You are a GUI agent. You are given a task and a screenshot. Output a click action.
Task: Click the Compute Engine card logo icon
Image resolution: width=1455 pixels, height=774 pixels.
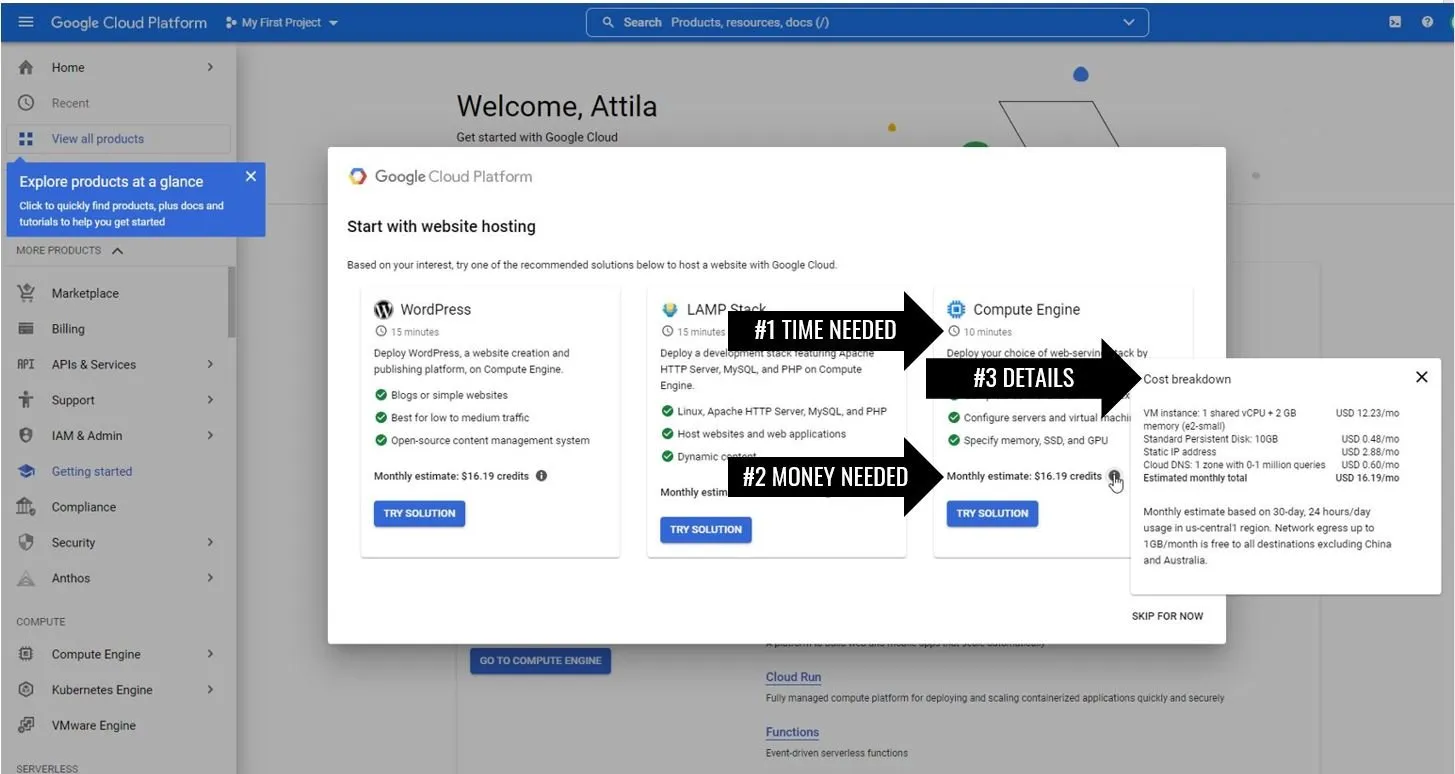pyautogui.click(x=956, y=310)
